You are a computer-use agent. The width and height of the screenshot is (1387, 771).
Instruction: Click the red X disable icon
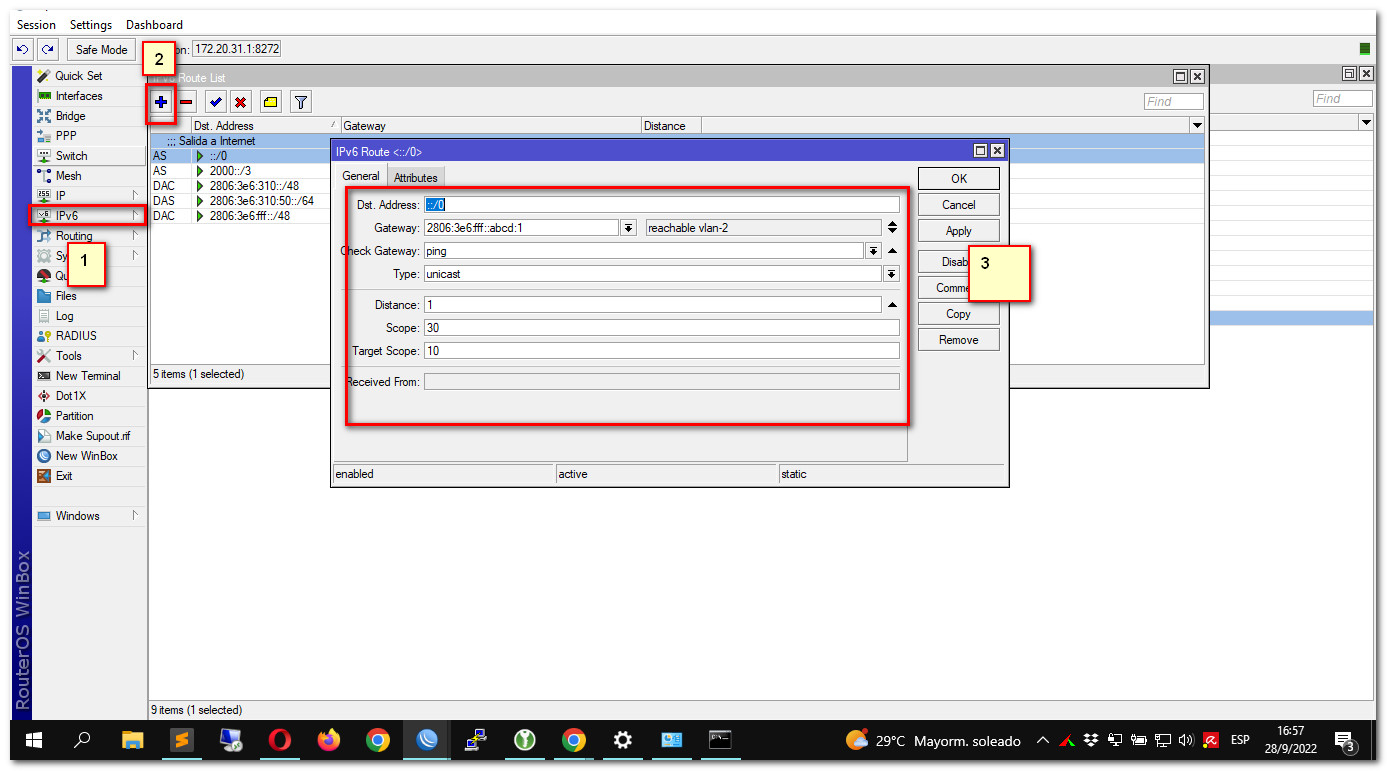241,102
